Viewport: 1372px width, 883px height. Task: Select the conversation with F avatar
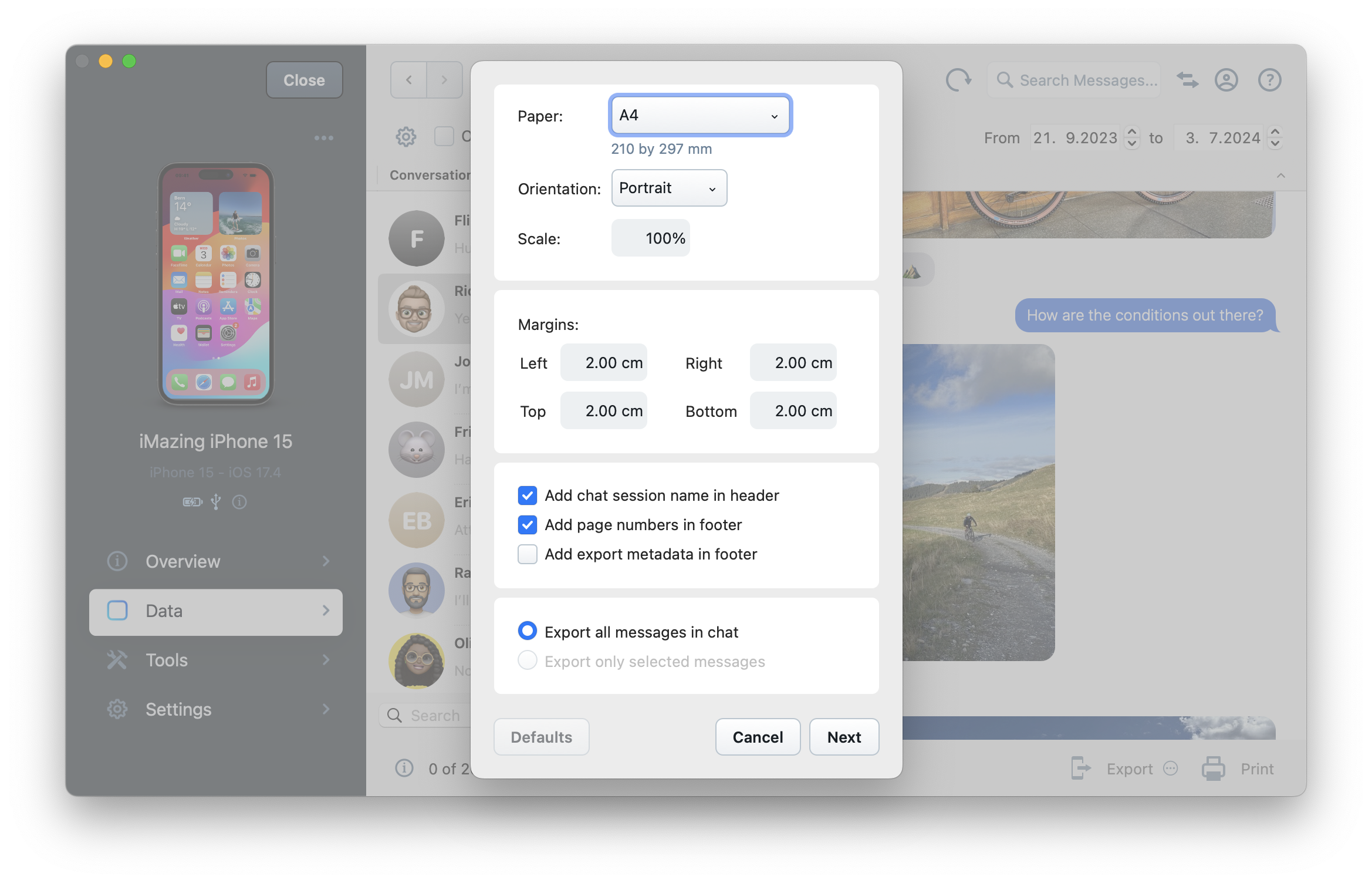(416, 238)
